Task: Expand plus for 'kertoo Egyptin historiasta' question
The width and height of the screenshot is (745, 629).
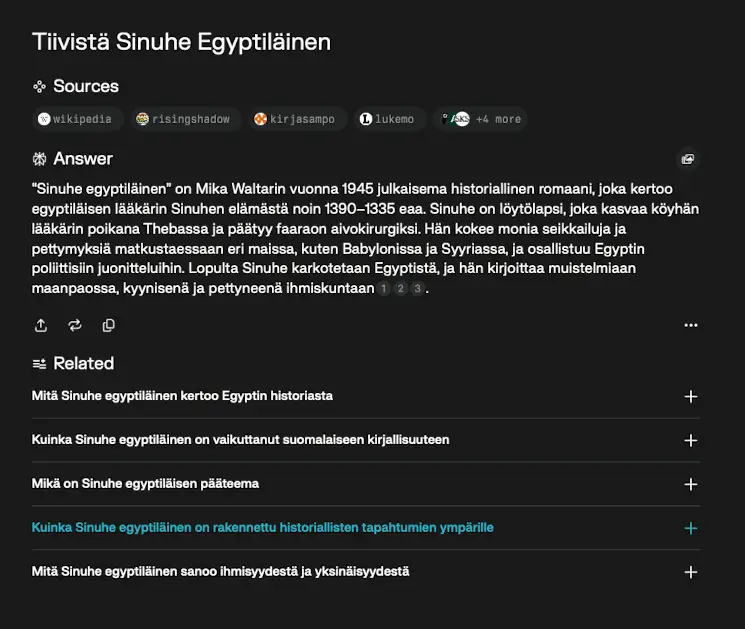Action: (x=691, y=397)
